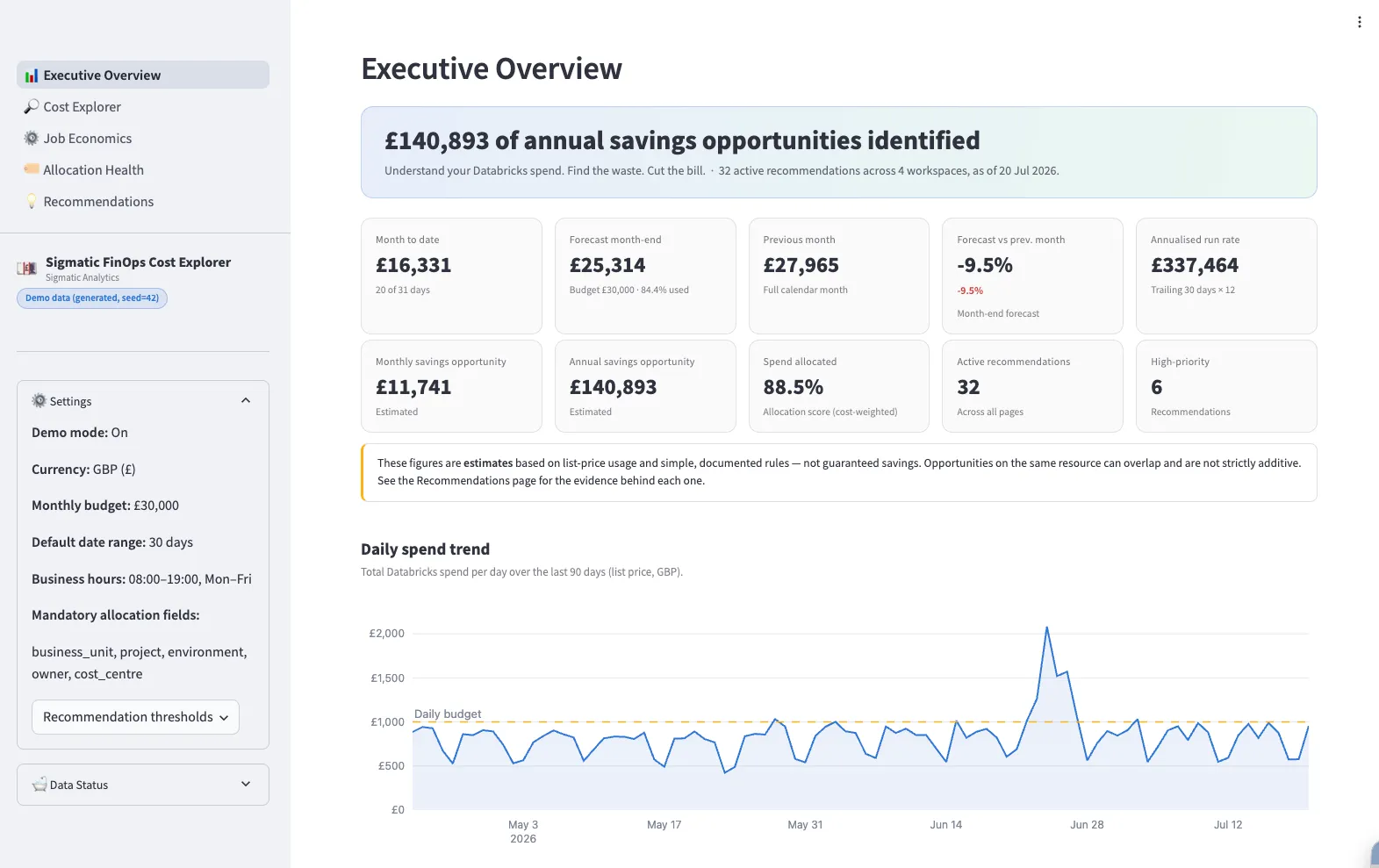Open the Recommendation thresholds dropdown
The image size is (1379, 868).
(135, 717)
